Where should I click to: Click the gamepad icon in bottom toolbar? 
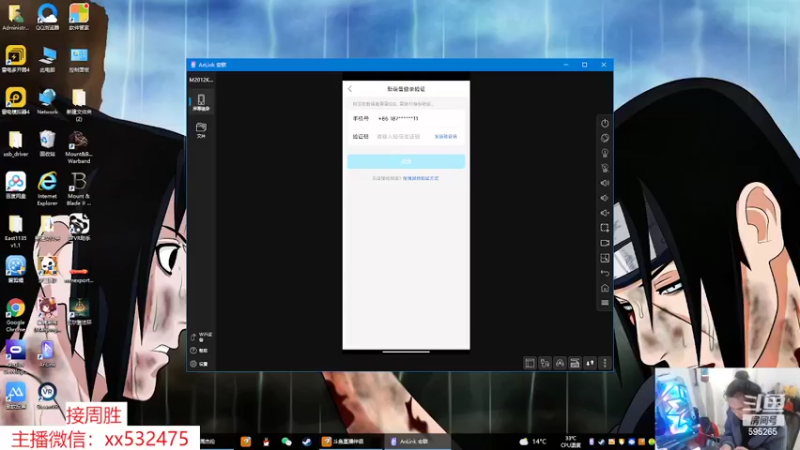(x=560, y=363)
